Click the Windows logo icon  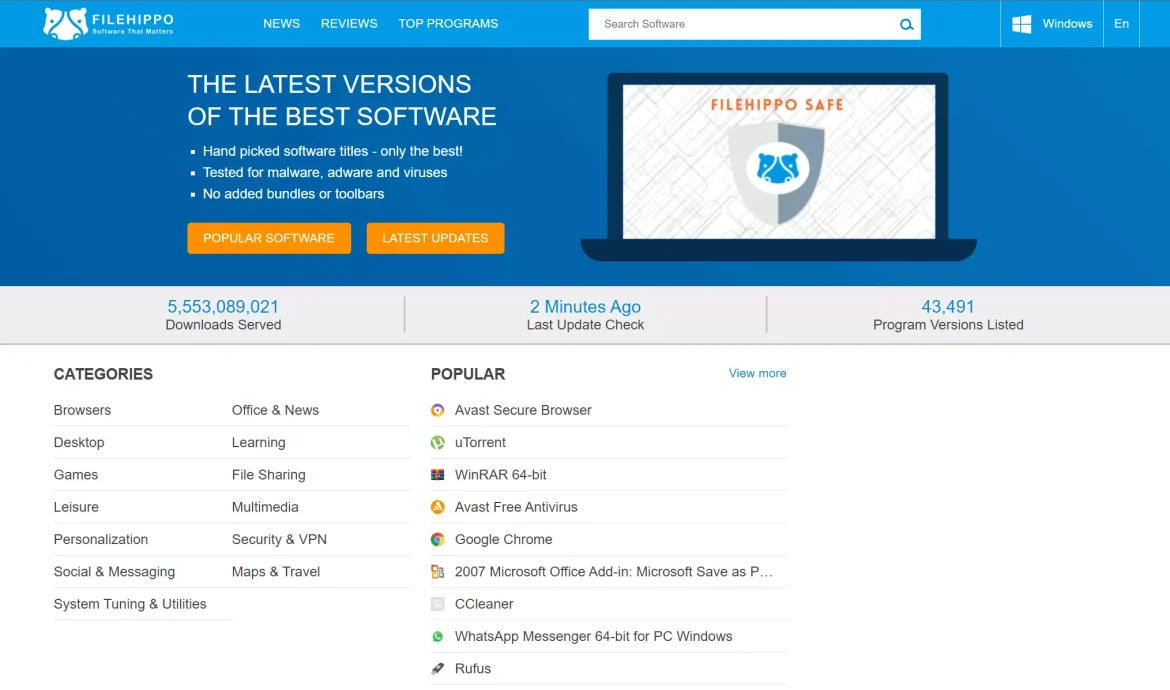1022,24
